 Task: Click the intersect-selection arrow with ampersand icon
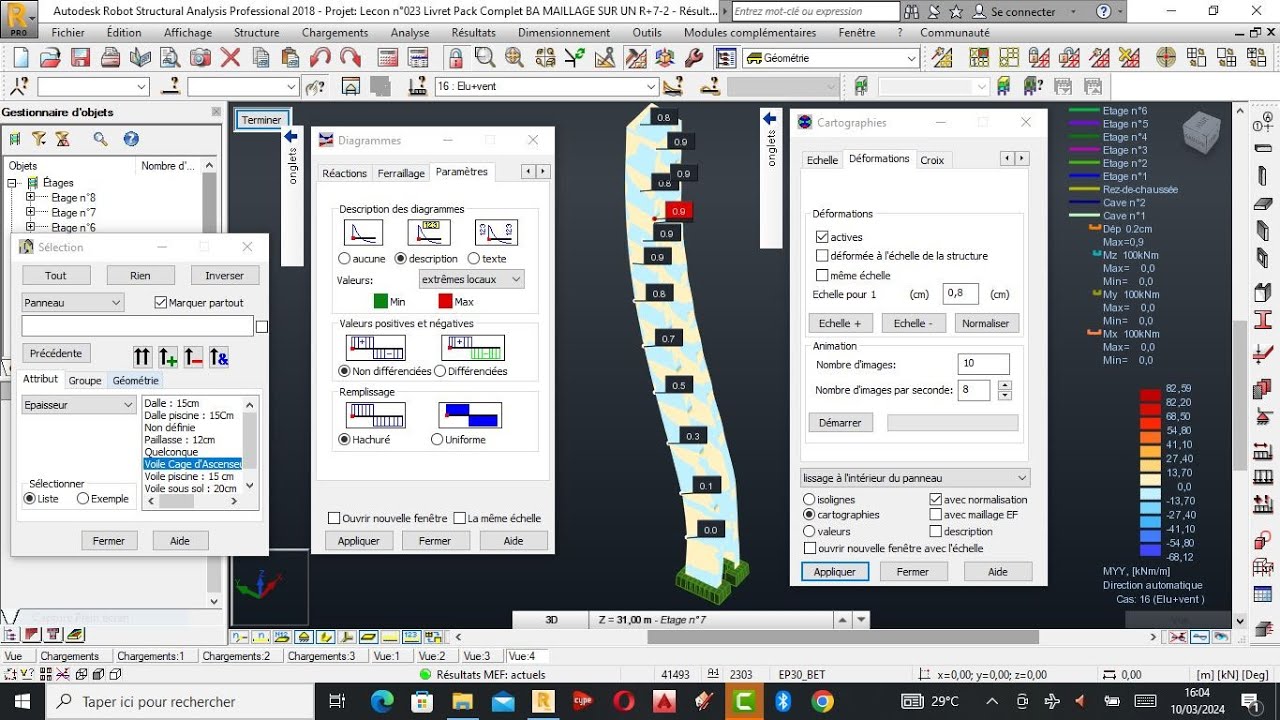click(220, 357)
